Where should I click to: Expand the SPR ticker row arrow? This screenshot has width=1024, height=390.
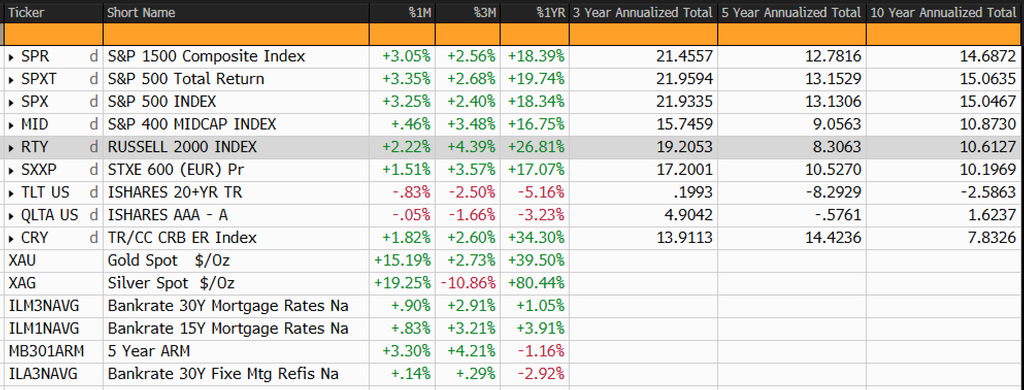[12, 57]
